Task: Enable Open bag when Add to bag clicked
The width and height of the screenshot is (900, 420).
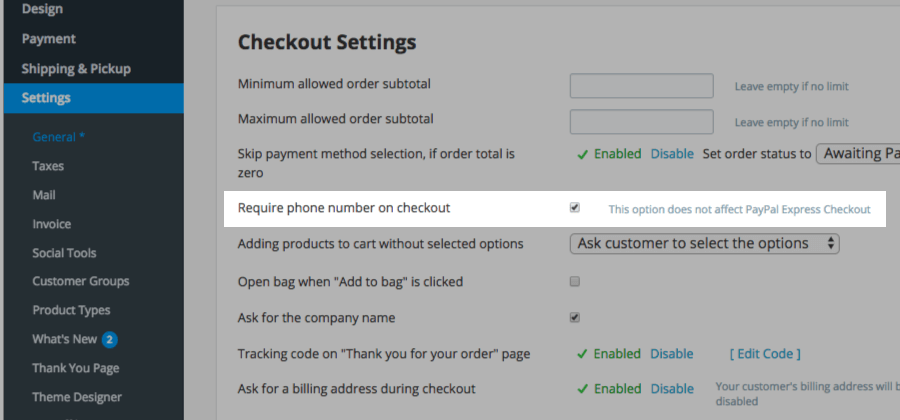Action: [x=575, y=282]
